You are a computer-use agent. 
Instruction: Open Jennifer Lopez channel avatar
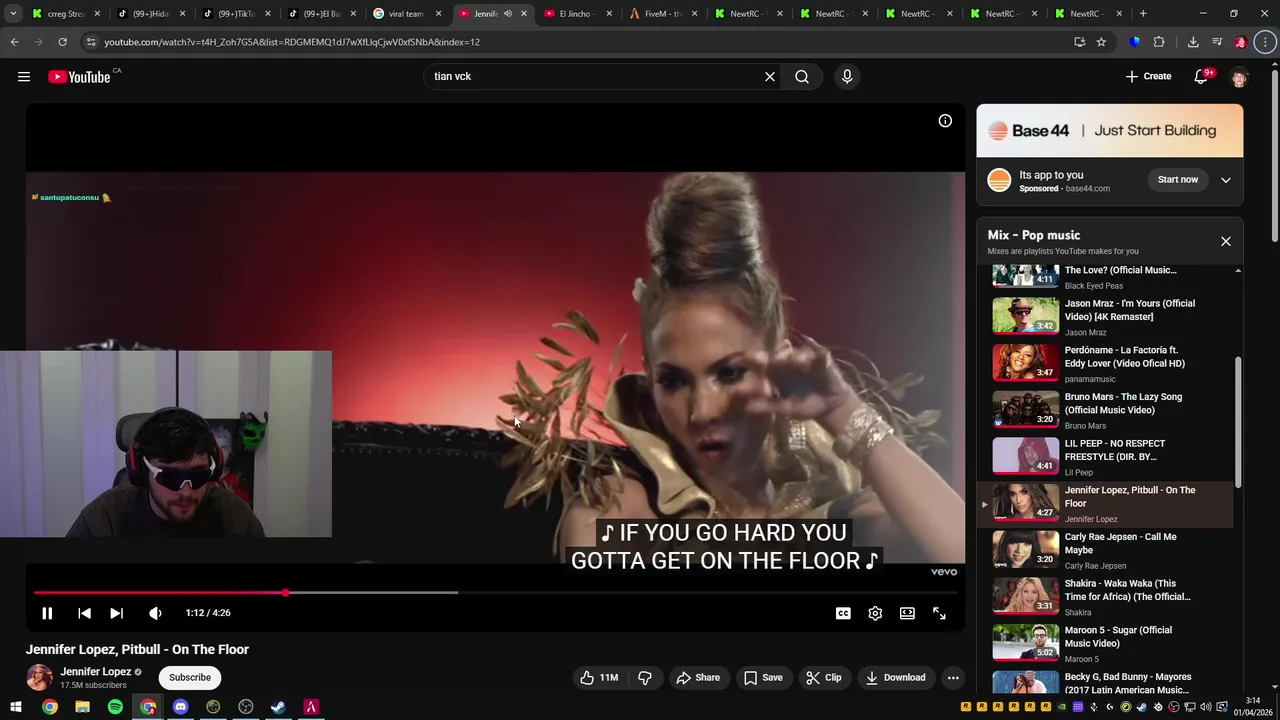coord(39,678)
